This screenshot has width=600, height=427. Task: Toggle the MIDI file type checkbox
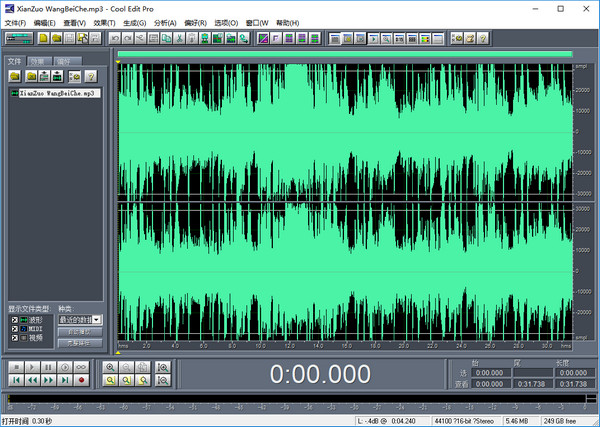pos(13,329)
